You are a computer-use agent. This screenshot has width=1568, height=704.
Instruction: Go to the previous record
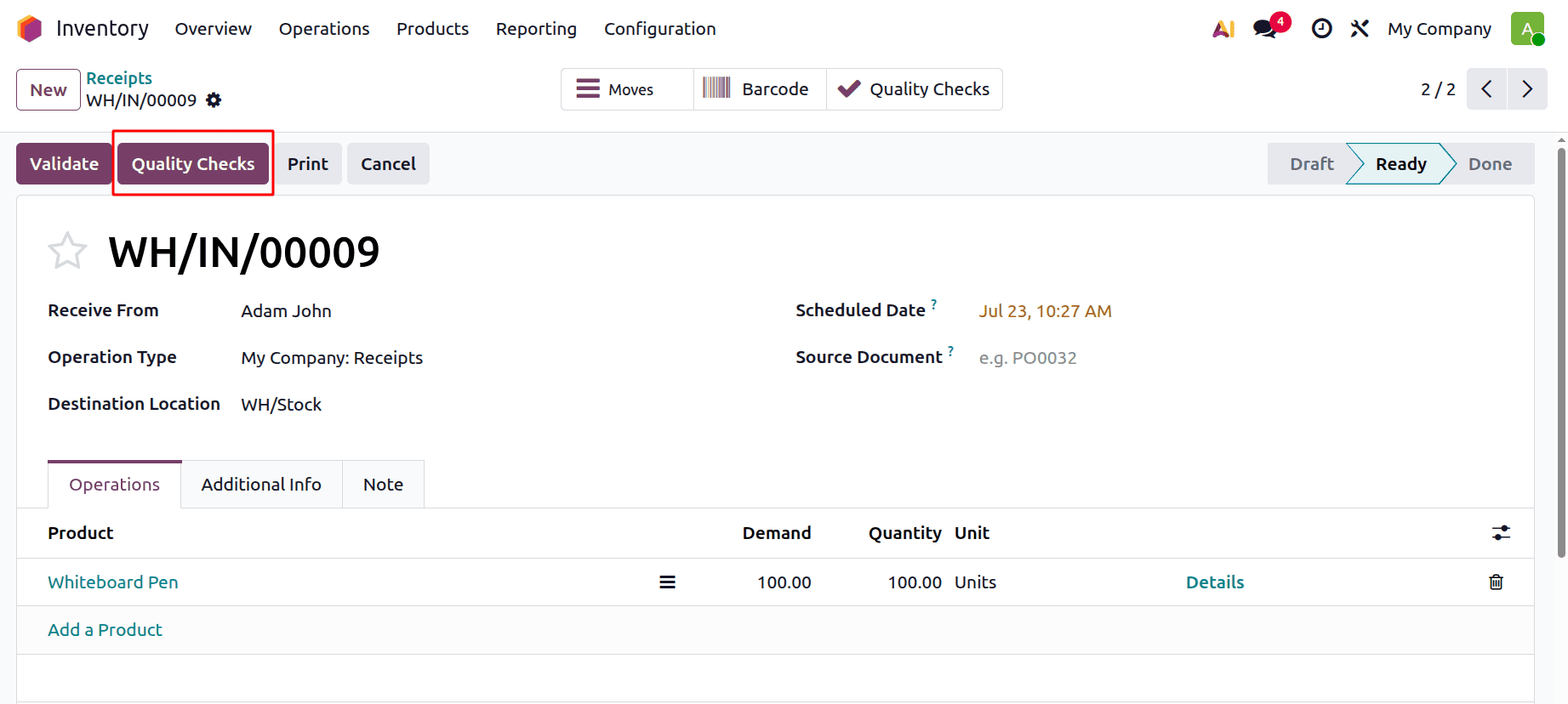[x=1486, y=89]
